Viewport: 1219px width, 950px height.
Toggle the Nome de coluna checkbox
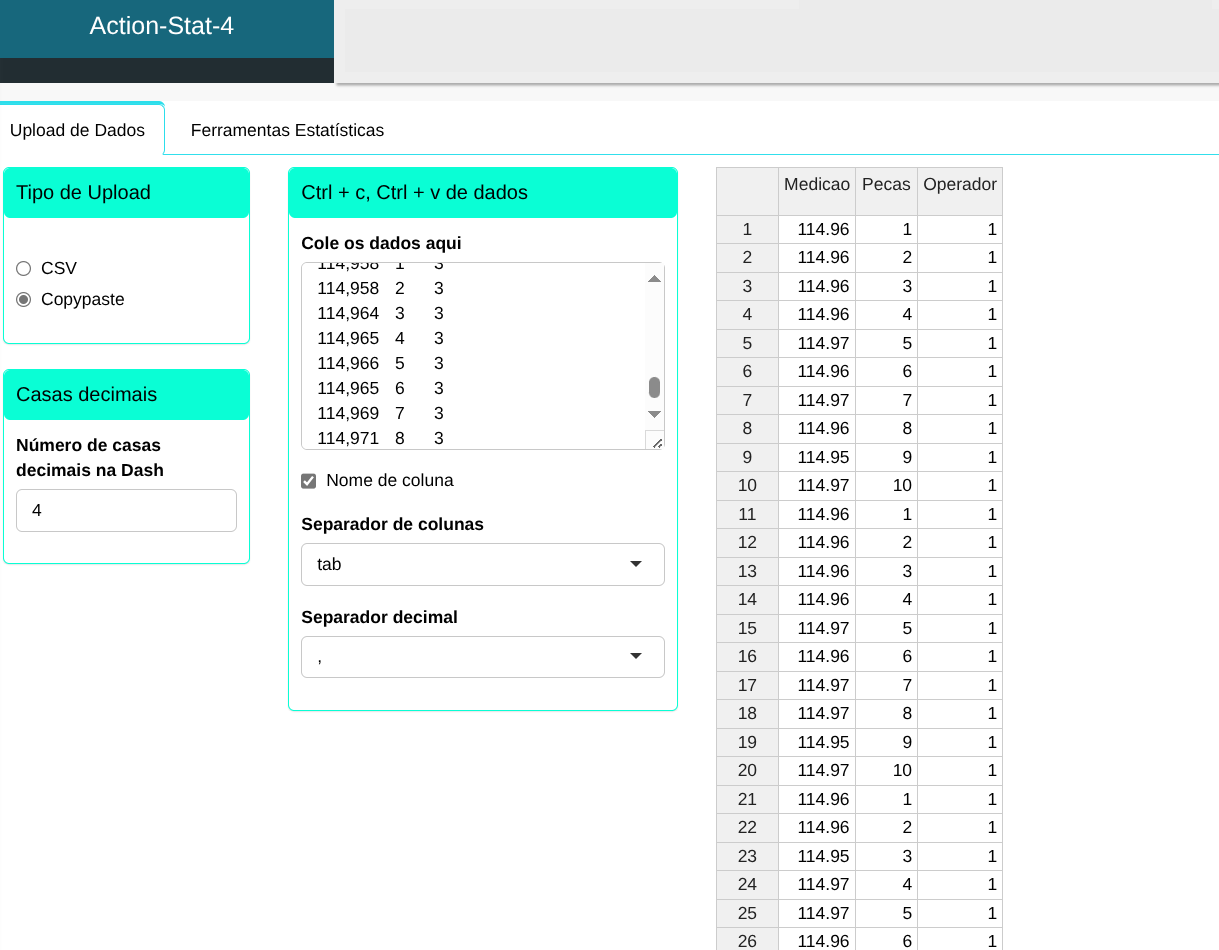tap(309, 481)
